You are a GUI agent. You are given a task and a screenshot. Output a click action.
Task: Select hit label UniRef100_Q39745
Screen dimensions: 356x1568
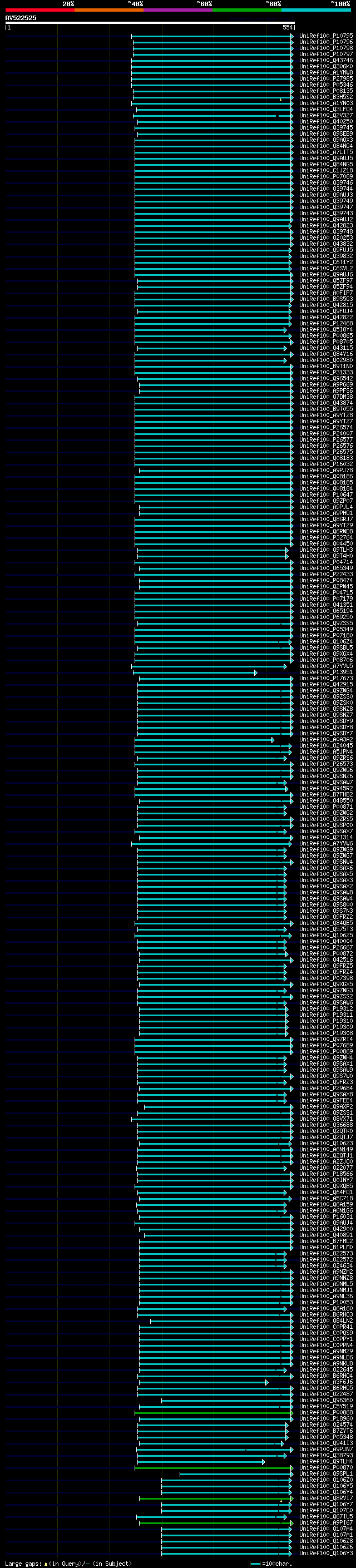[x=325, y=127]
